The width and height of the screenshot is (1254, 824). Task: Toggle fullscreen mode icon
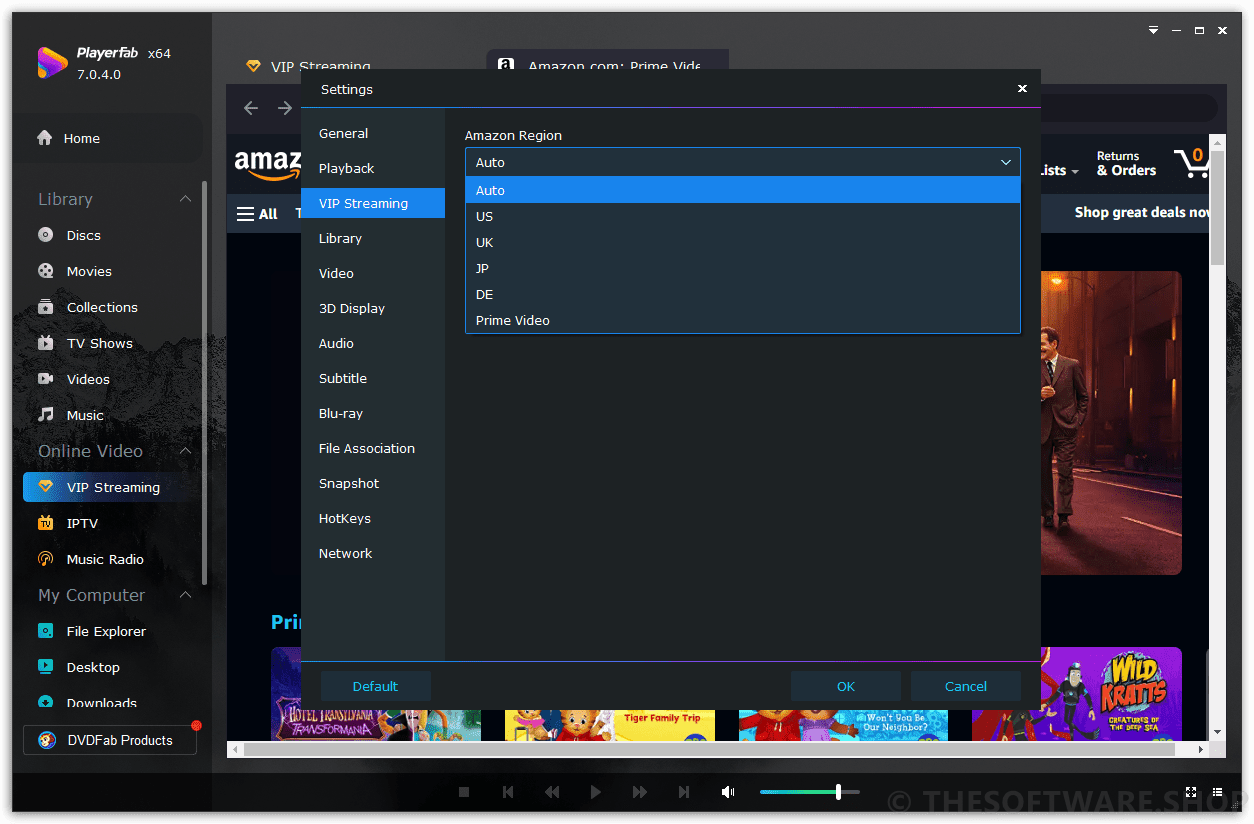[x=1191, y=792]
